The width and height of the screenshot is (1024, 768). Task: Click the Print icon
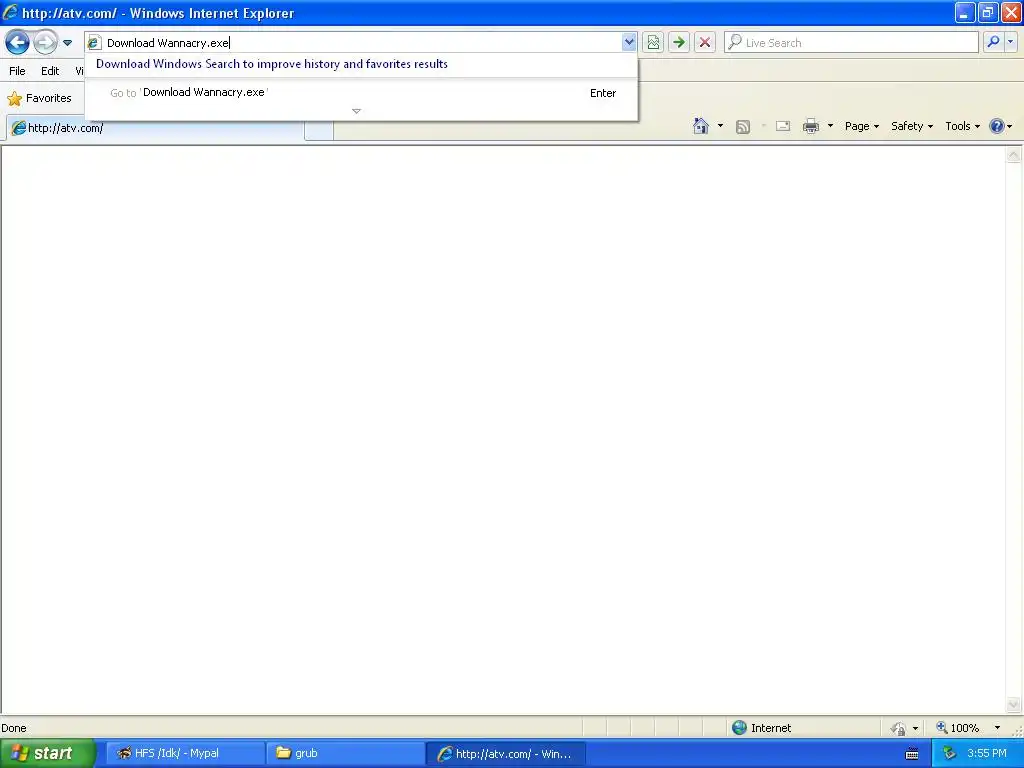[x=811, y=127]
